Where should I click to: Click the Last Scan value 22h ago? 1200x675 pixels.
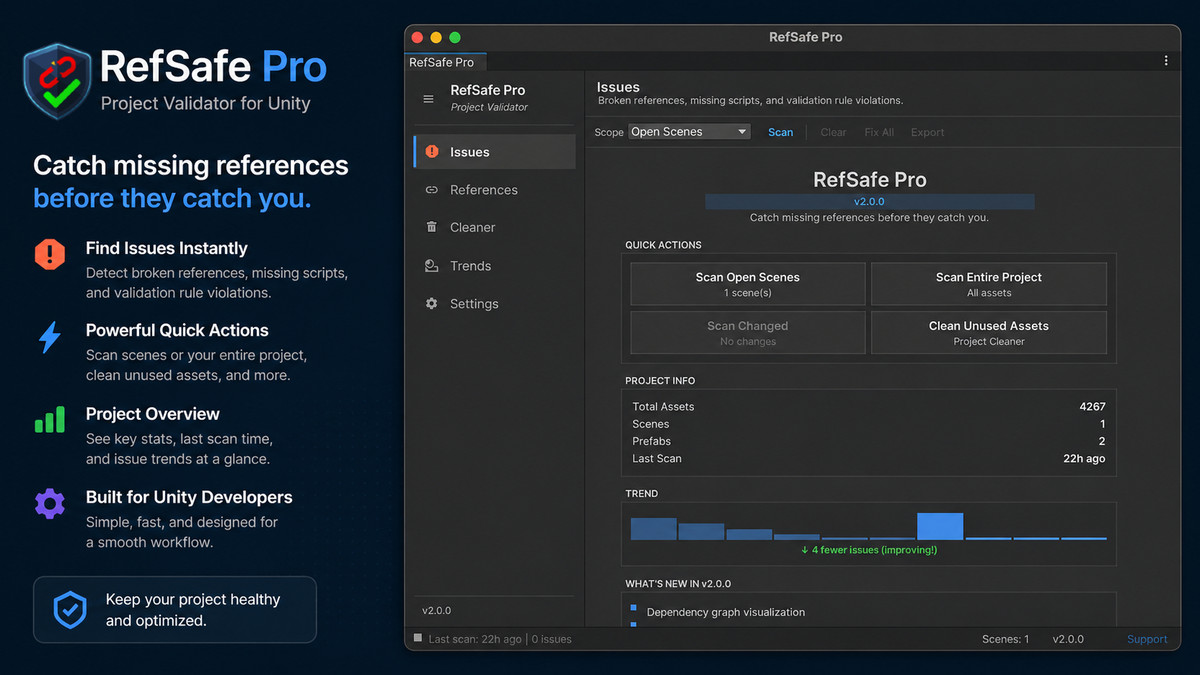point(1084,459)
